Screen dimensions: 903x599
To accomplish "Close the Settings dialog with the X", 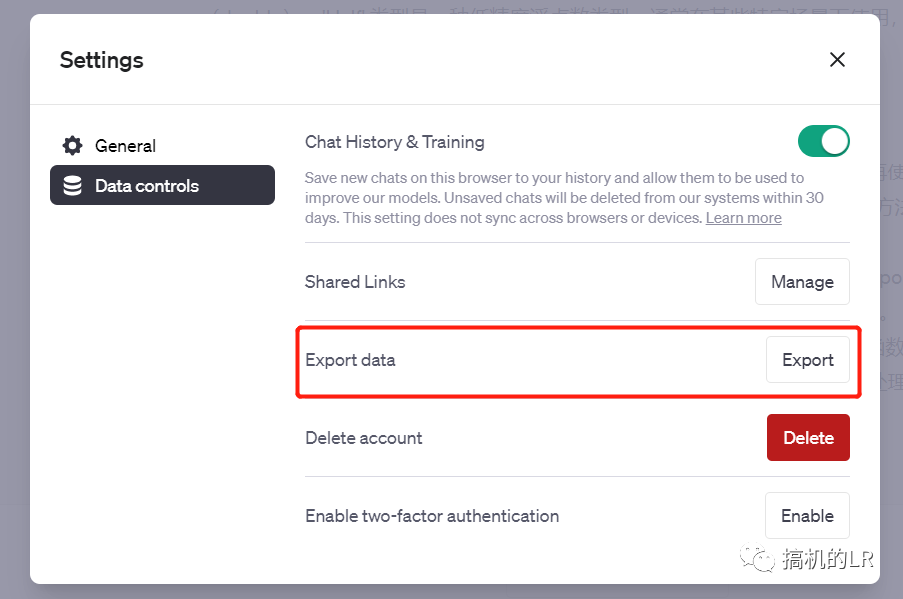I will point(838,60).
